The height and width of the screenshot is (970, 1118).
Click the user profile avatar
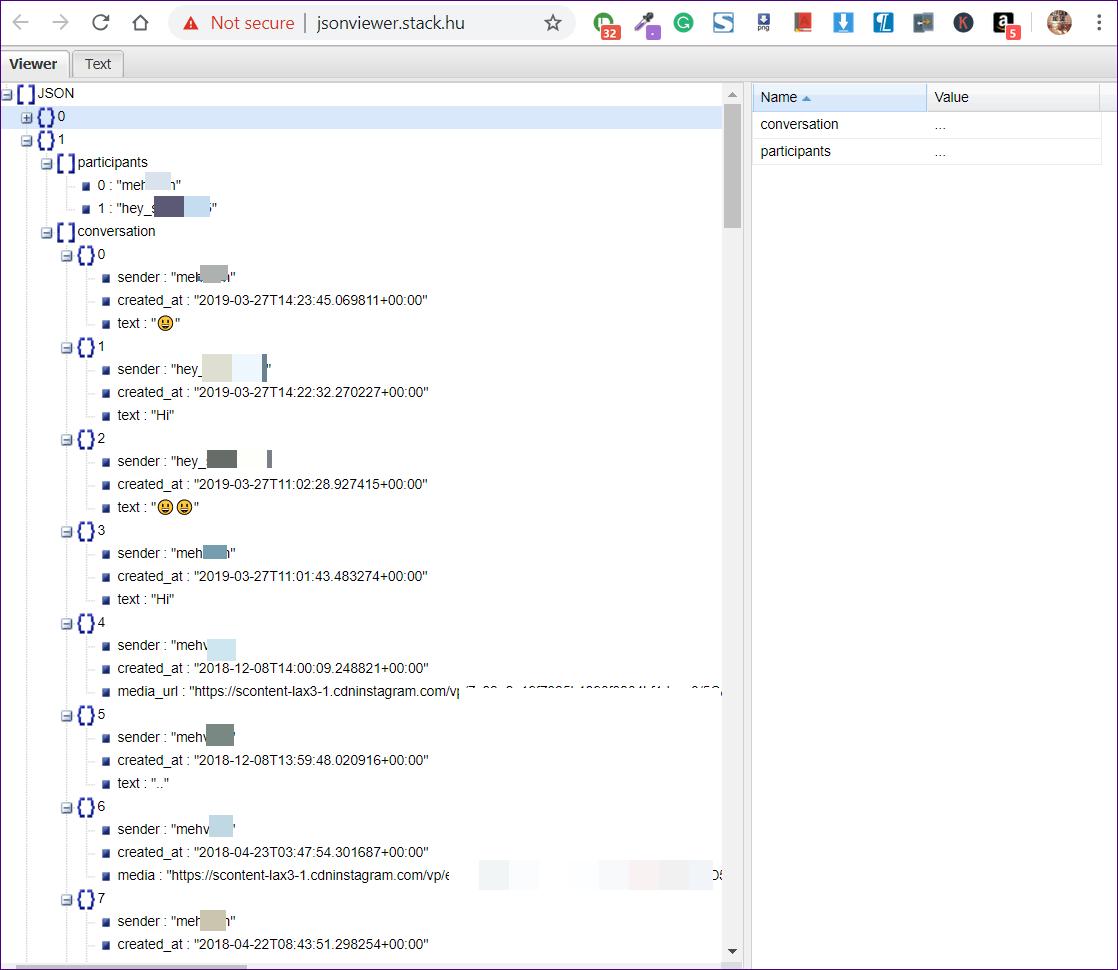tap(1059, 22)
